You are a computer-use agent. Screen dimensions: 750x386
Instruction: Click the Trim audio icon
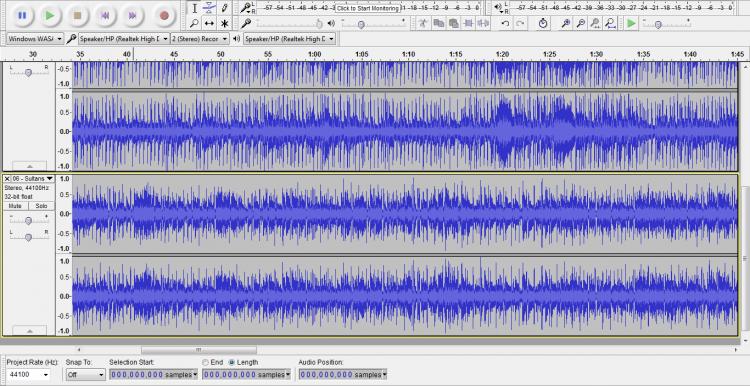pos(468,23)
